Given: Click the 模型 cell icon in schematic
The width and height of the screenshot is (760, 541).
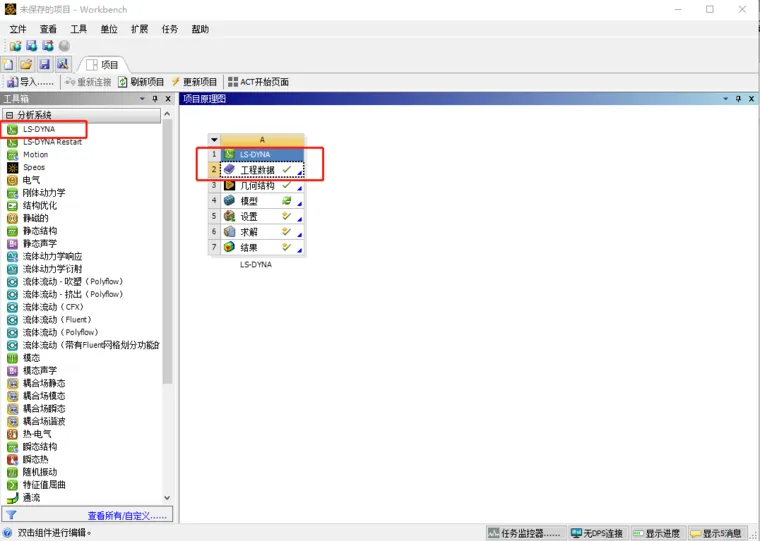Looking at the screenshot, I should 229,201.
